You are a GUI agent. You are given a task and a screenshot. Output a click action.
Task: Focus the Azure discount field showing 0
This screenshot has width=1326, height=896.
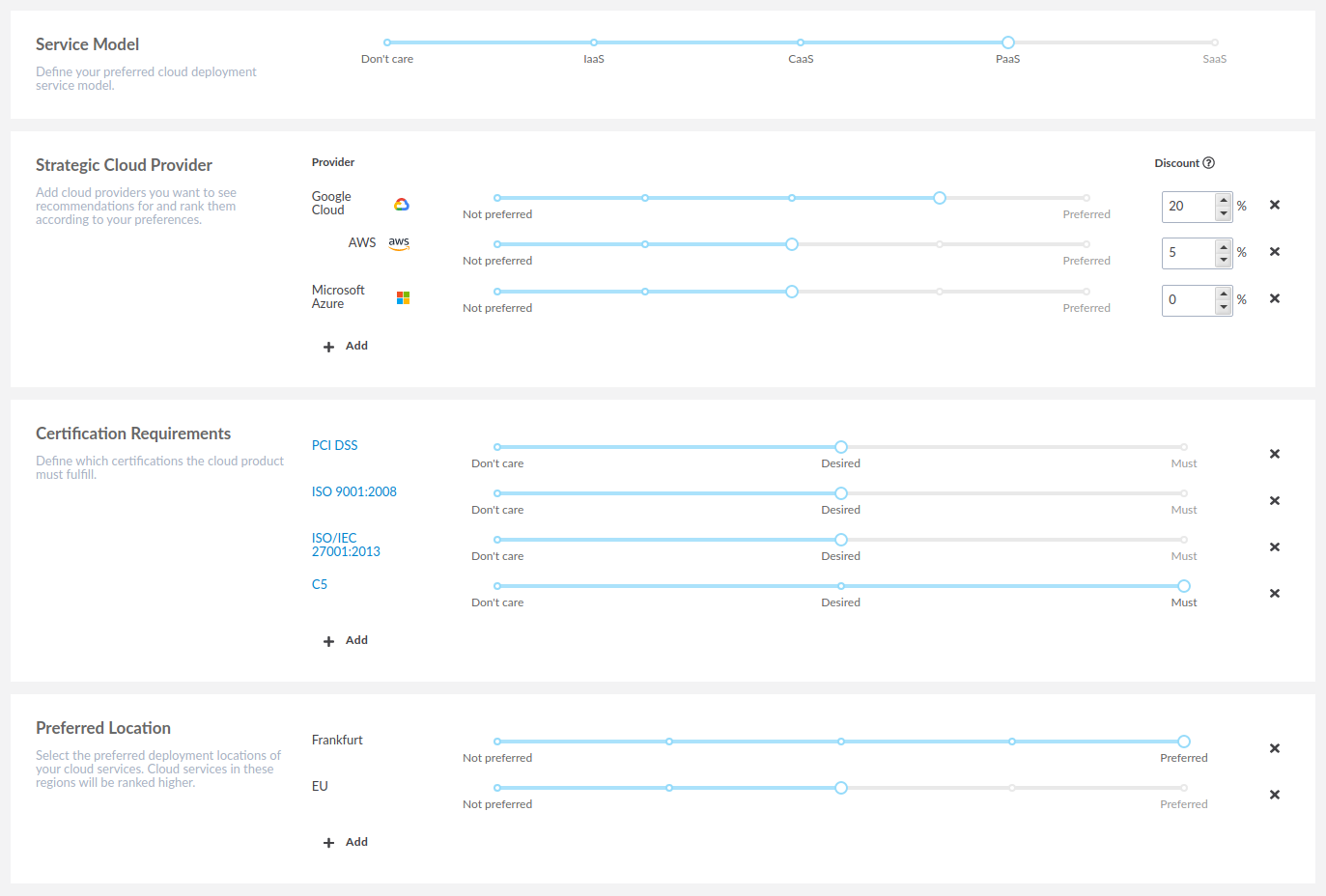coord(1190,300)
